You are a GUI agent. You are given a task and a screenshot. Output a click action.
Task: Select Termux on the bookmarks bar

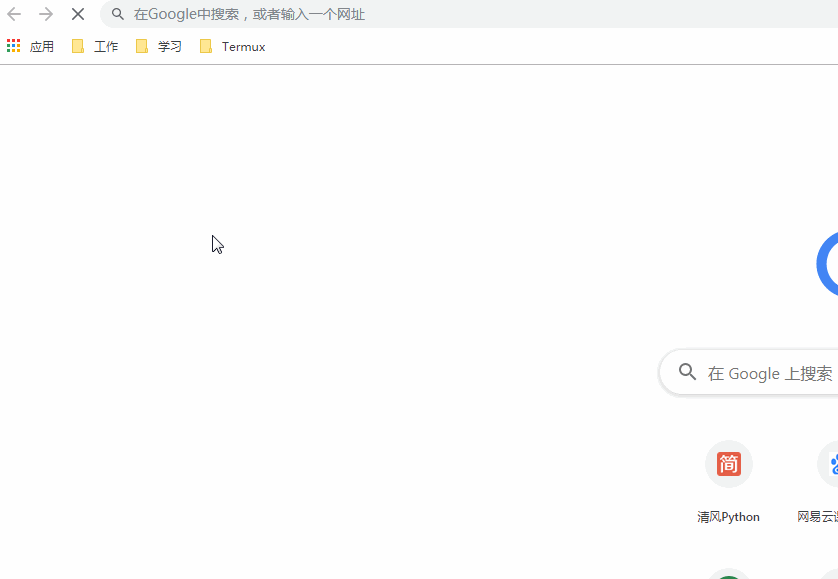coord(244,46)
